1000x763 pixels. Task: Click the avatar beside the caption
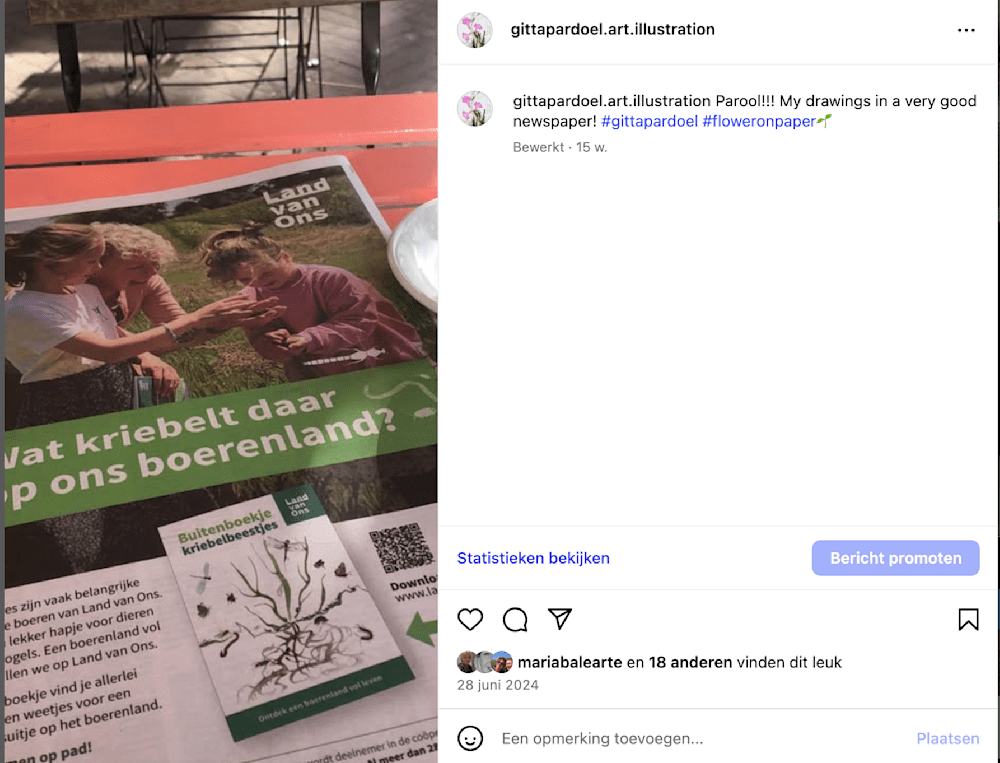click(475, 108)
